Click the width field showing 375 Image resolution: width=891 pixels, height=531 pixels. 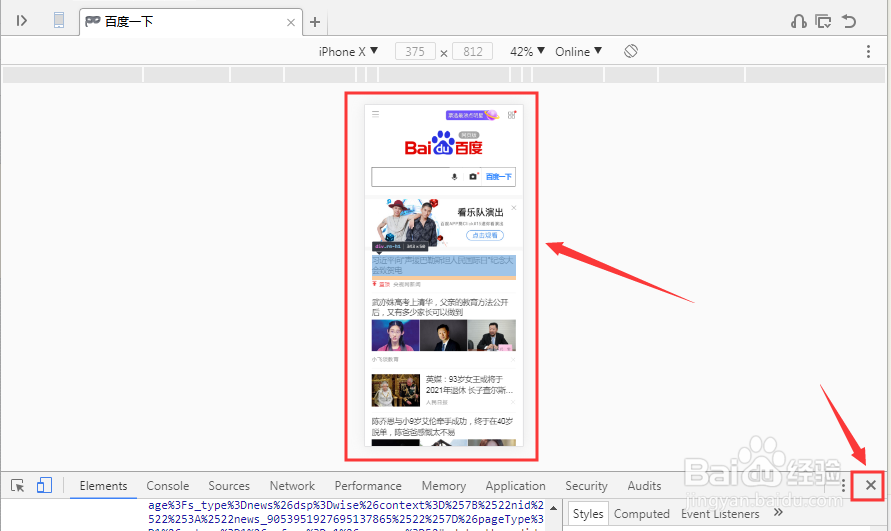[415, 52]
